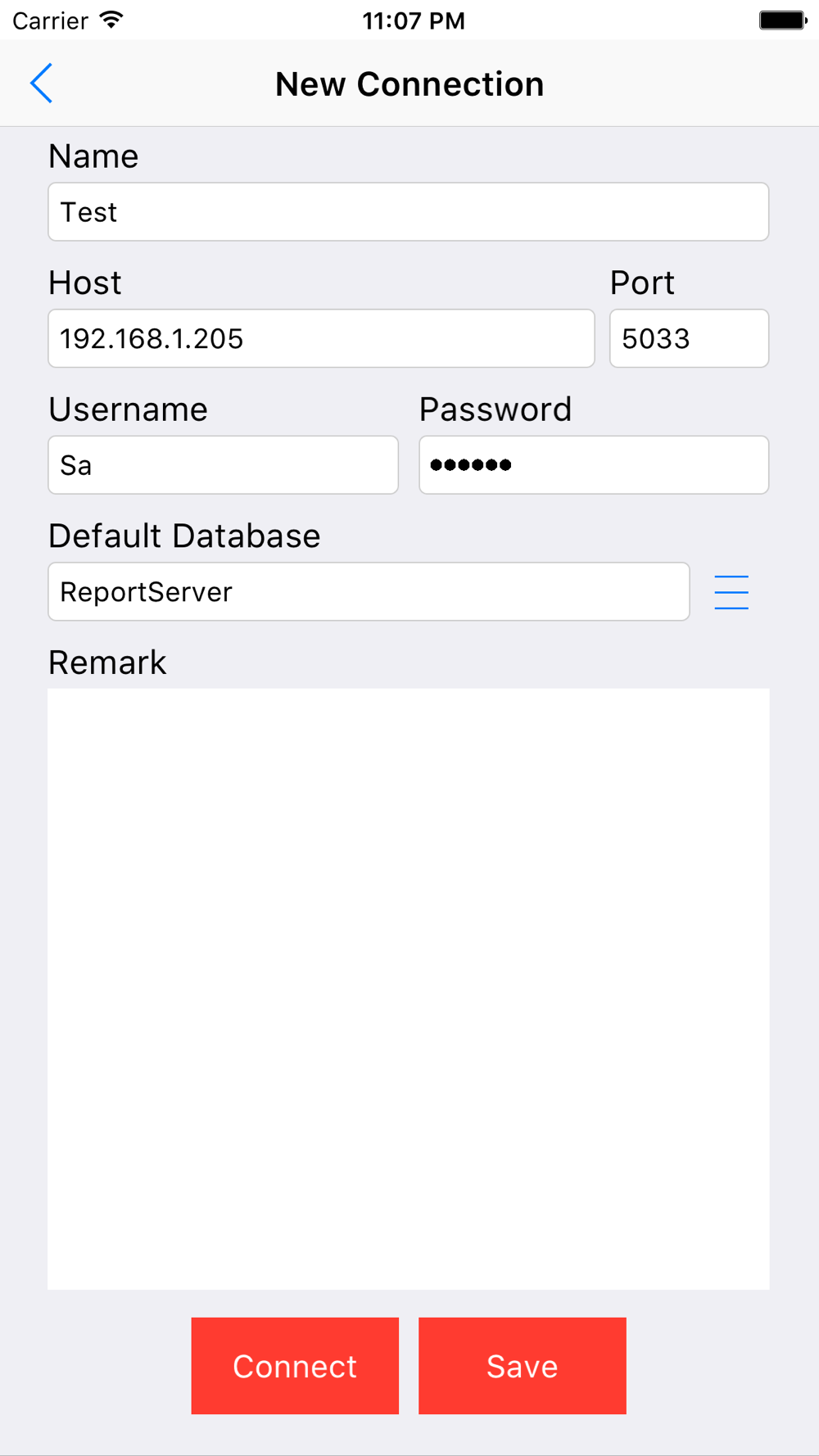Tap the battery indicator icon
This screenshot has width=819, height=1456.
[783, 20]
